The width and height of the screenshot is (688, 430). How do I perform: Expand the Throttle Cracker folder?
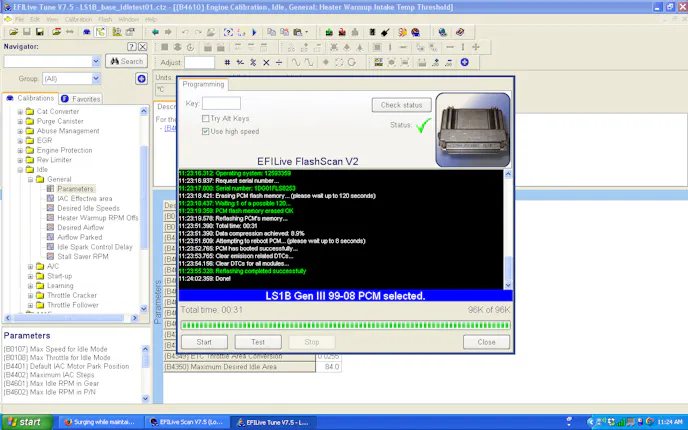[x=30, y=295]
